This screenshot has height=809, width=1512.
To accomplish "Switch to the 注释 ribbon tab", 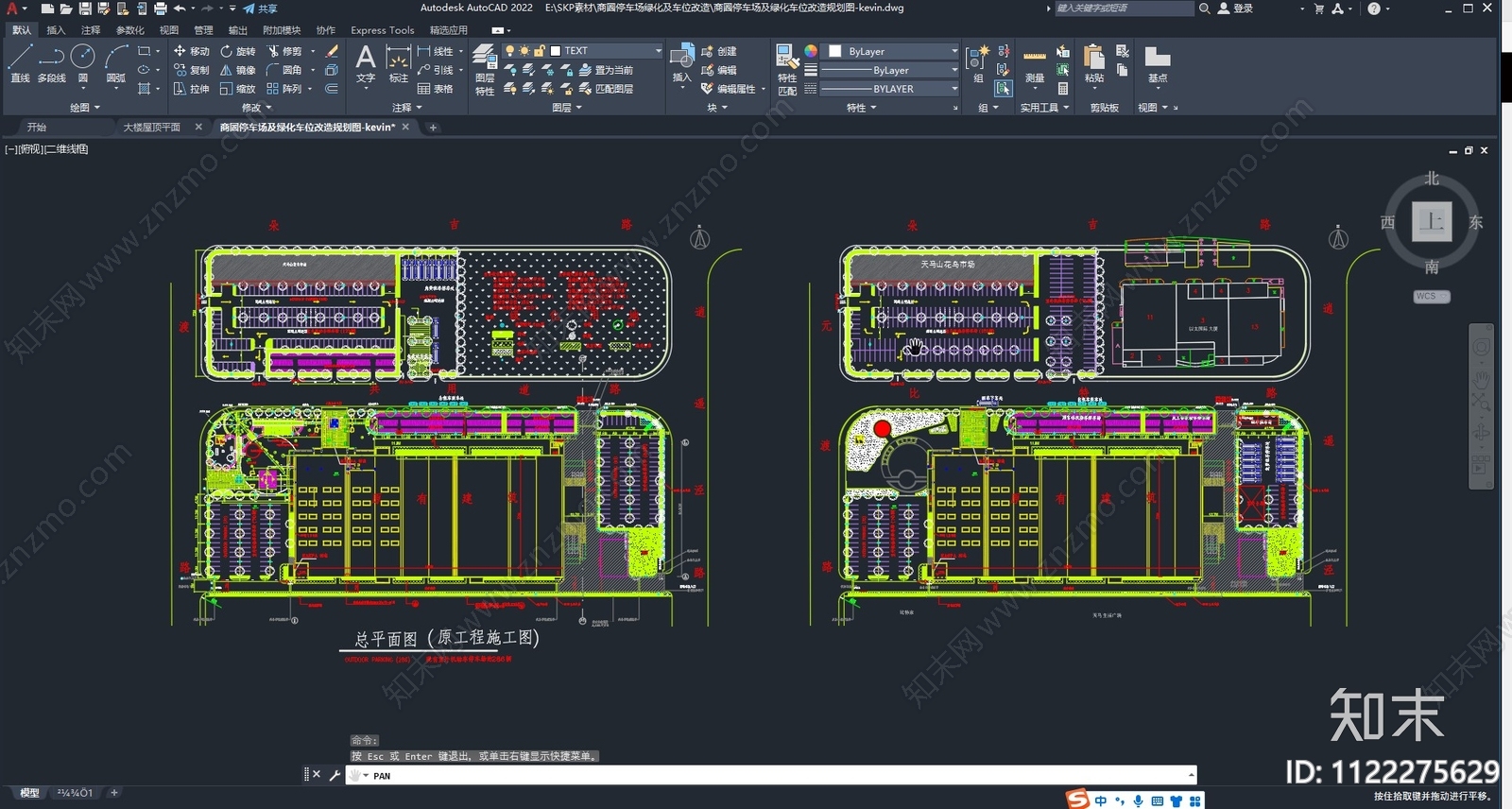I will [91, 30].
